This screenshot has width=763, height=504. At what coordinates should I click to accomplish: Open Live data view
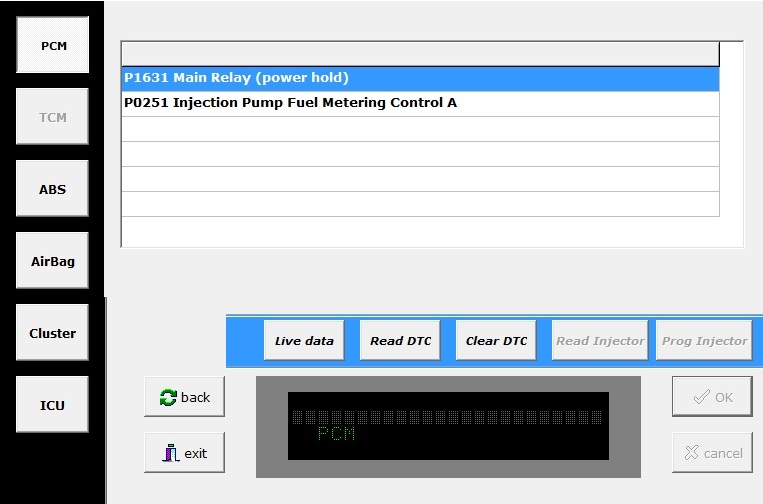(304, 341)
